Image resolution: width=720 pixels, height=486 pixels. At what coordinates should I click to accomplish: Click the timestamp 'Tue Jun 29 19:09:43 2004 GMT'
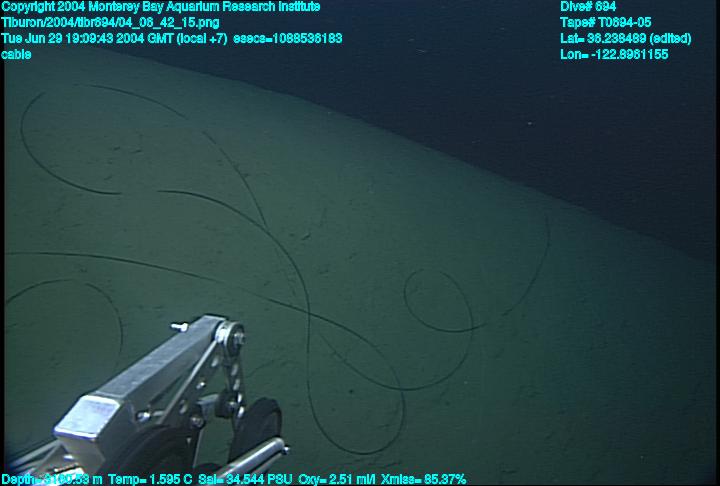pyautogui.click(x=89, y=38)
